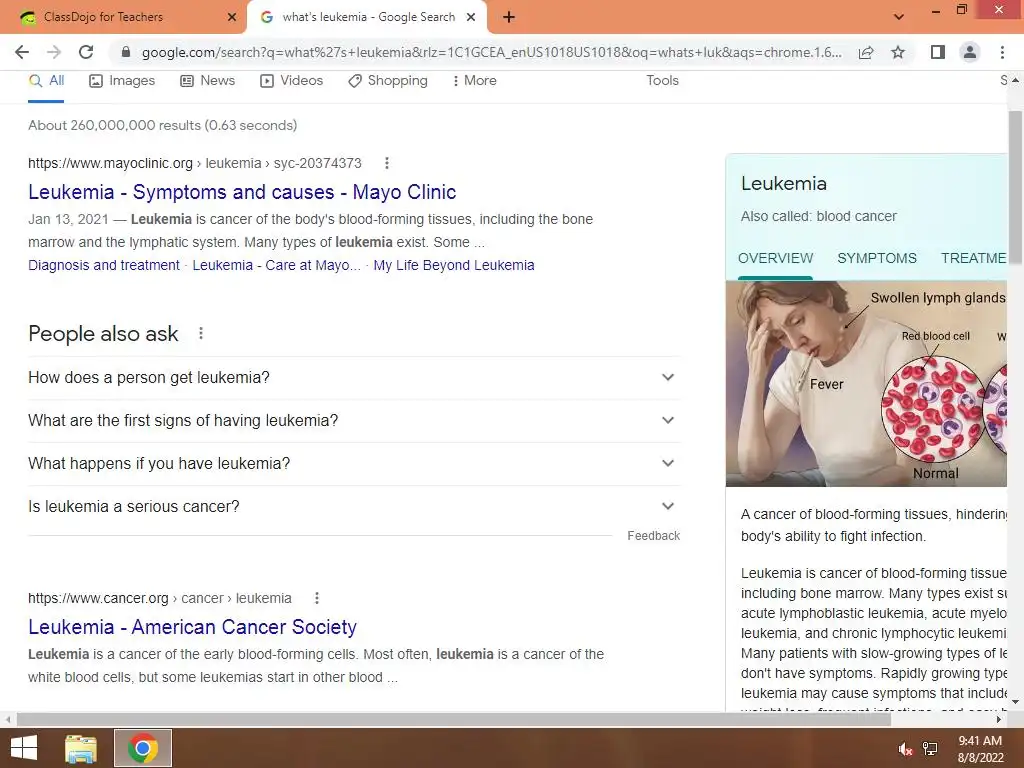The height and width of the screenshot is (768, 1024).
Task: Click Also called: blood cancer text
Action: [819, 216]
